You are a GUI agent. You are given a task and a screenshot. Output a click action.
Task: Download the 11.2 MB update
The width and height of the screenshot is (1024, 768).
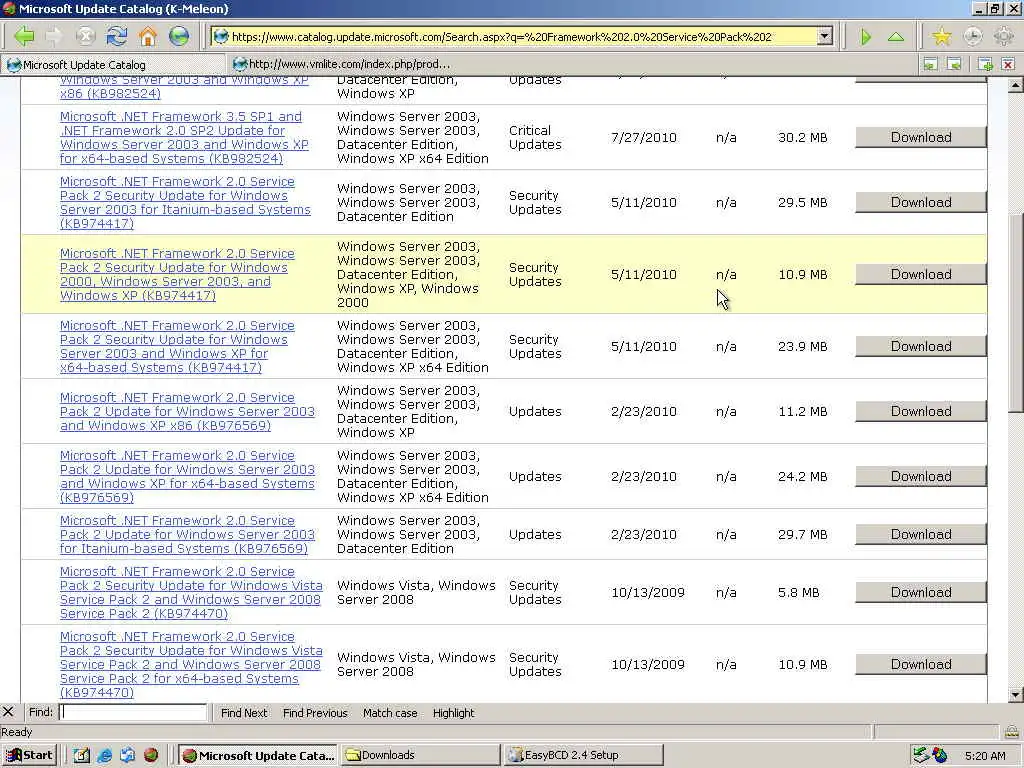coord(921,411)
